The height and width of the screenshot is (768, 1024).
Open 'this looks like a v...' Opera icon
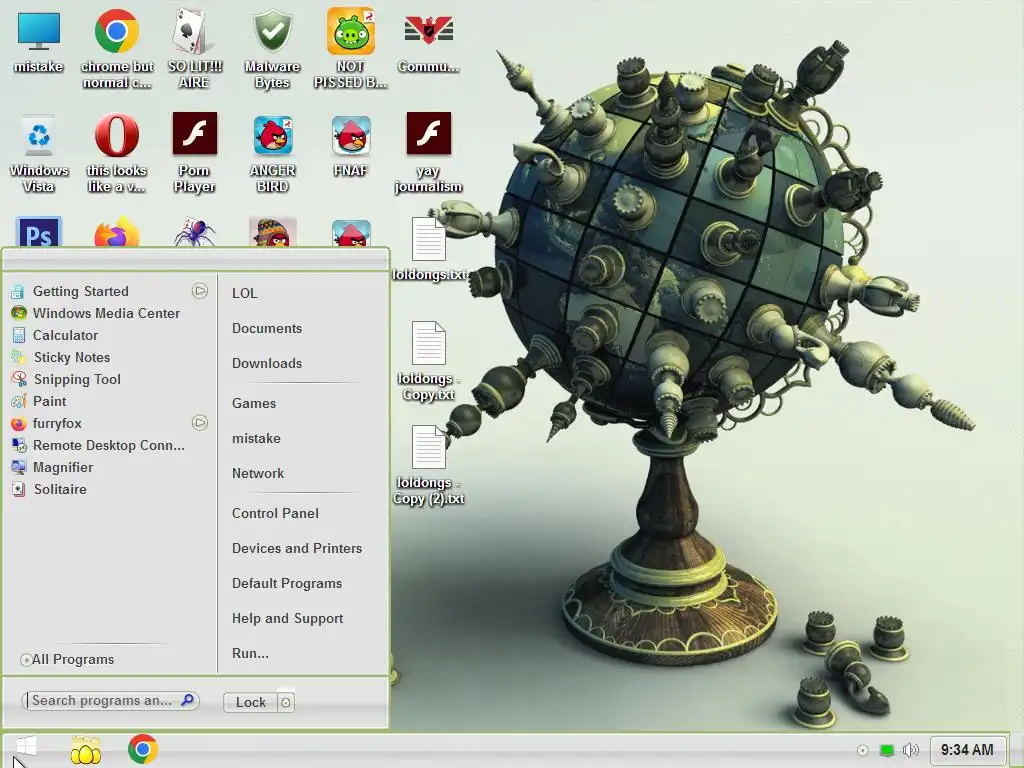click(x=117, y=153)
